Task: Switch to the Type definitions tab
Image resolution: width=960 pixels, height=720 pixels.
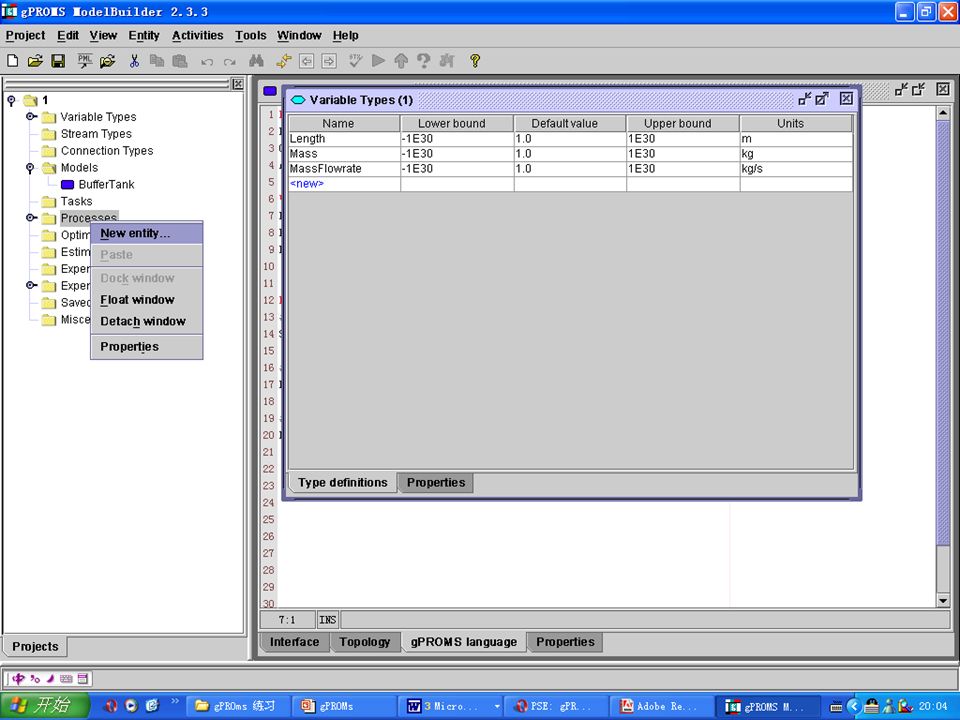Action: pyautogui.click(x=343, y=482)
